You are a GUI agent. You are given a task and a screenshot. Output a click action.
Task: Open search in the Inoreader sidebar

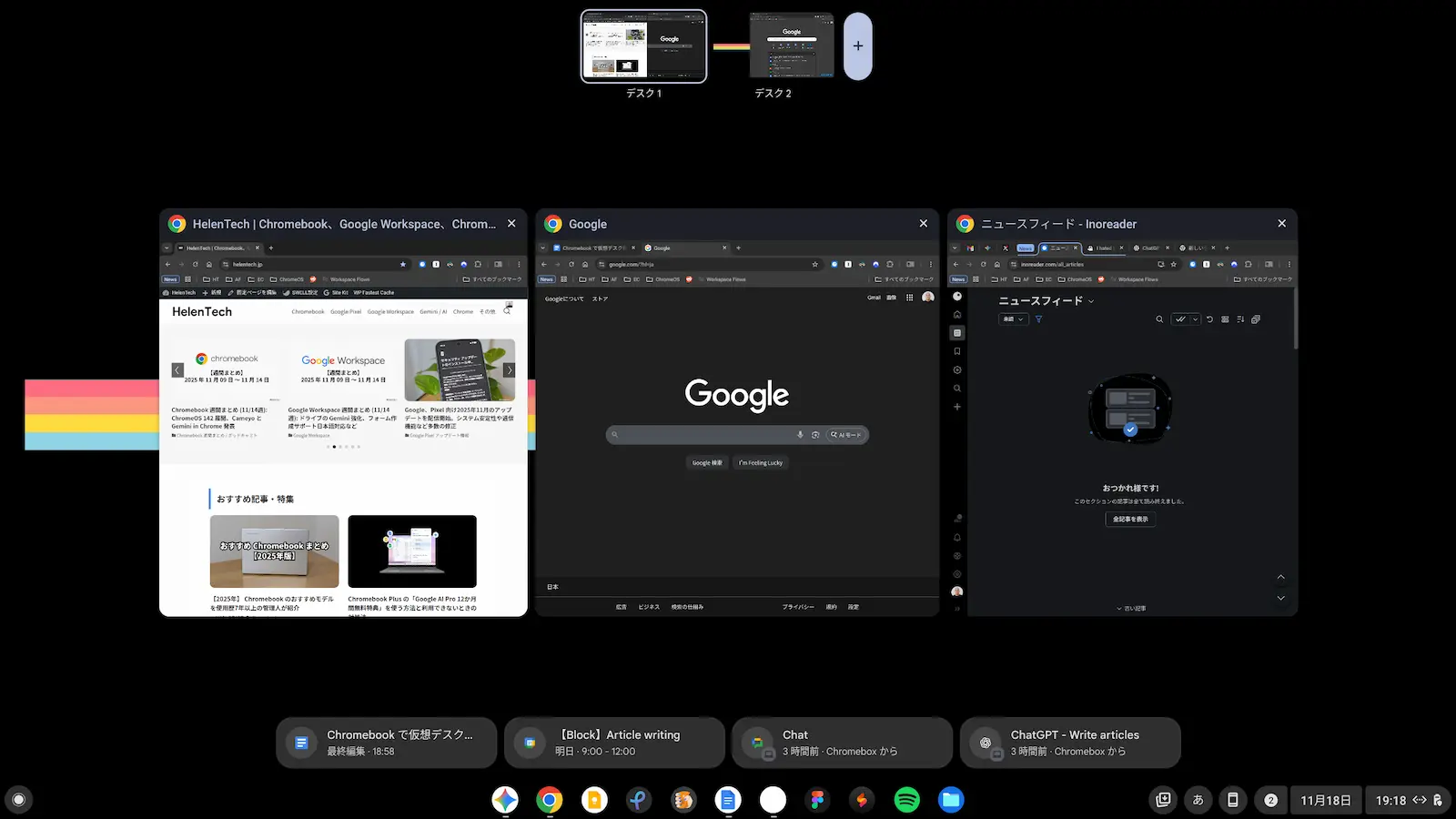pos(957,388)
